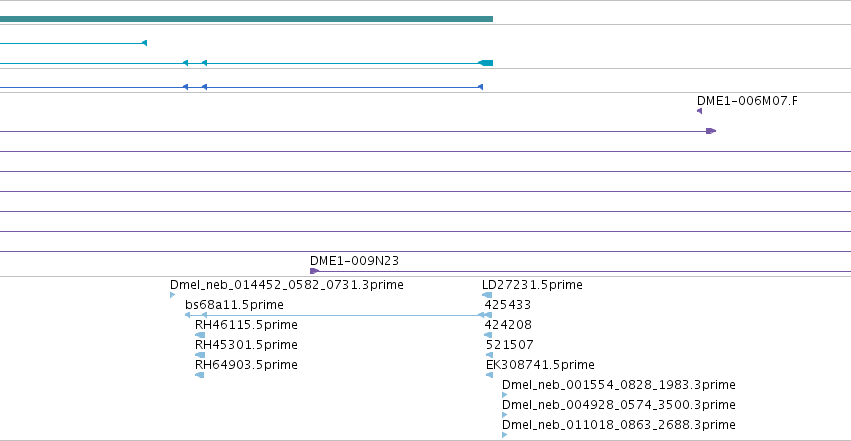Select Dmel_neb_011018_0863_2688.3prime label

pyautogui.click(x=619, y=425)
